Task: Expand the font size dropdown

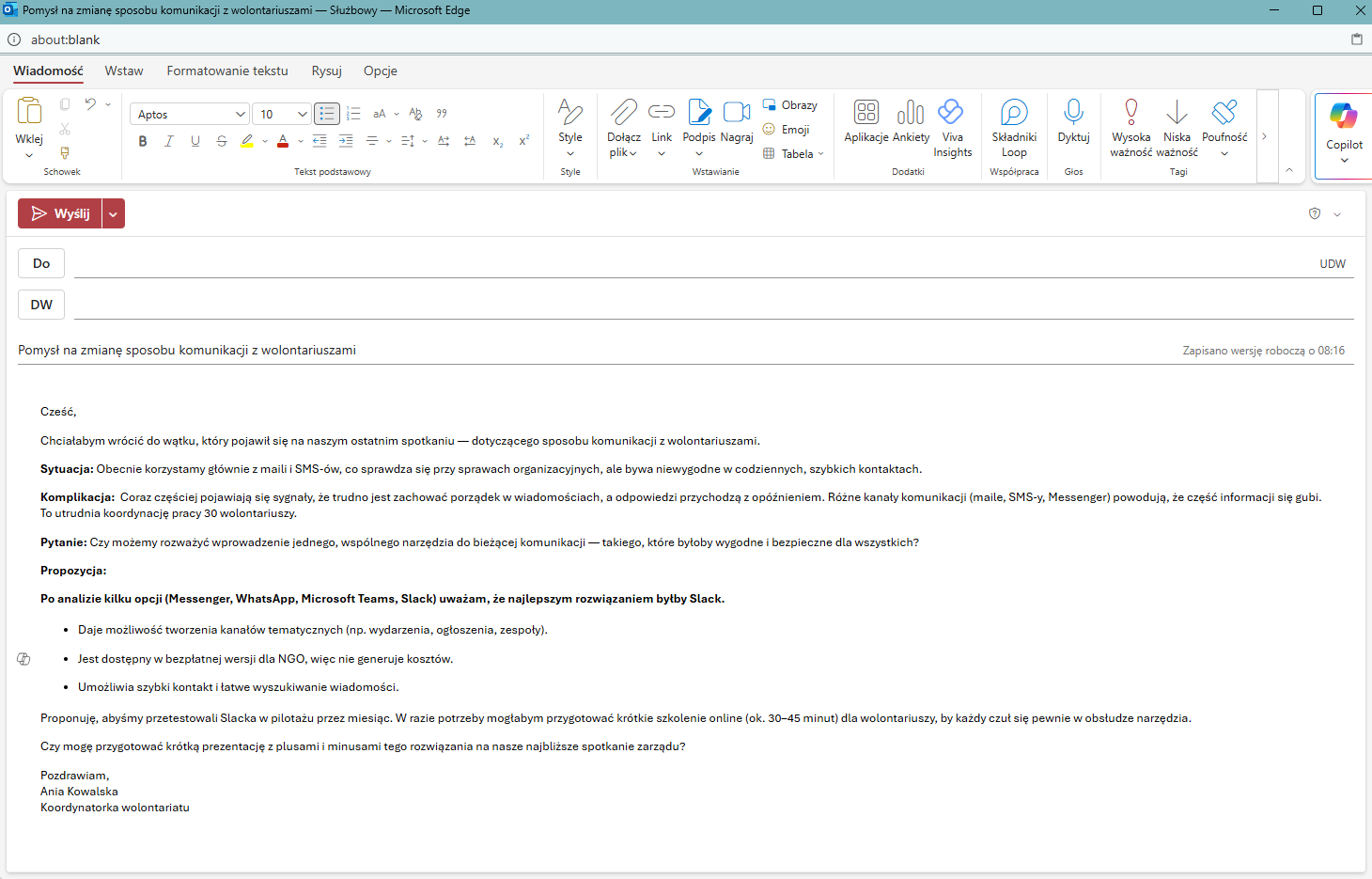Action: (302, 115)
